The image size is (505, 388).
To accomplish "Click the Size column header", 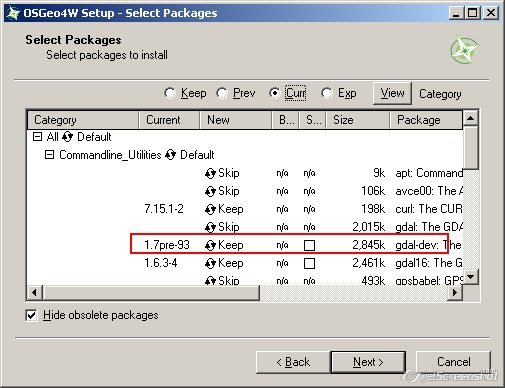I will coord(357,120).
